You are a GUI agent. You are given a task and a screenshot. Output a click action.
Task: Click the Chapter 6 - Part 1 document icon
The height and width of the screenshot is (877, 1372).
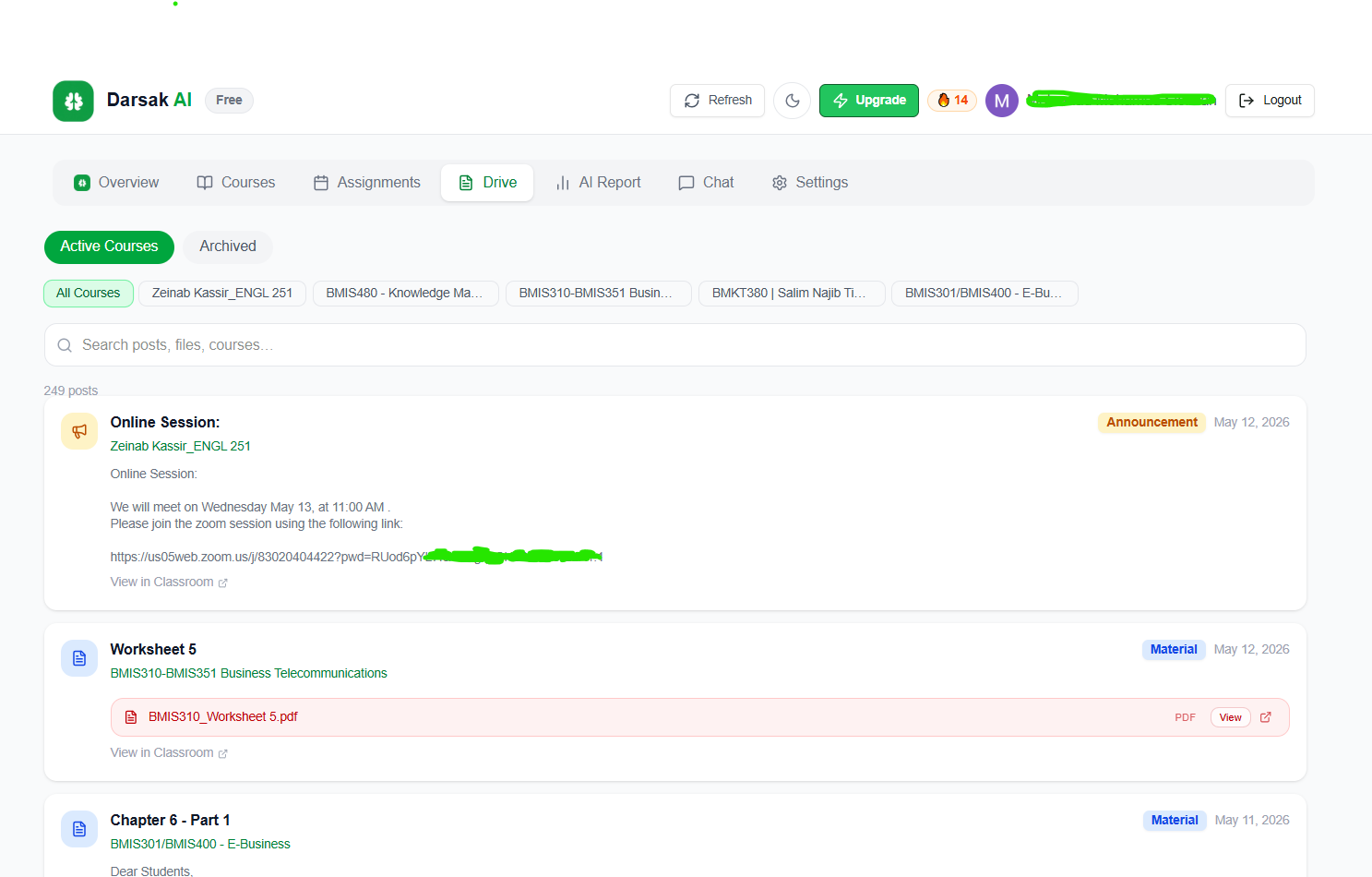(79, 829)
